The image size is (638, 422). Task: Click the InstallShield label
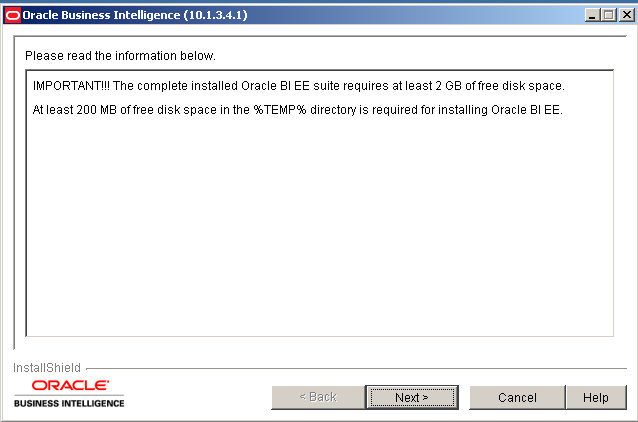[x=47, y=368]
